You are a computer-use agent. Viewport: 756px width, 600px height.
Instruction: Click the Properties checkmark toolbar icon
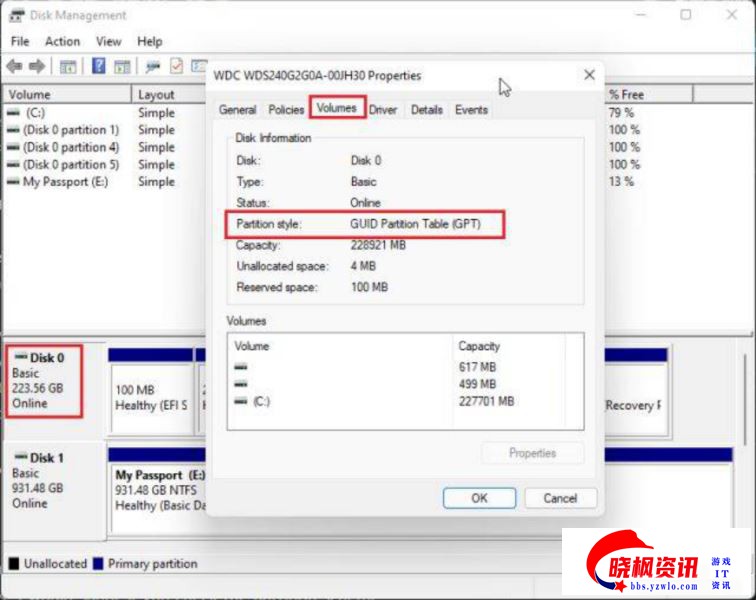(x=176, y=66)
